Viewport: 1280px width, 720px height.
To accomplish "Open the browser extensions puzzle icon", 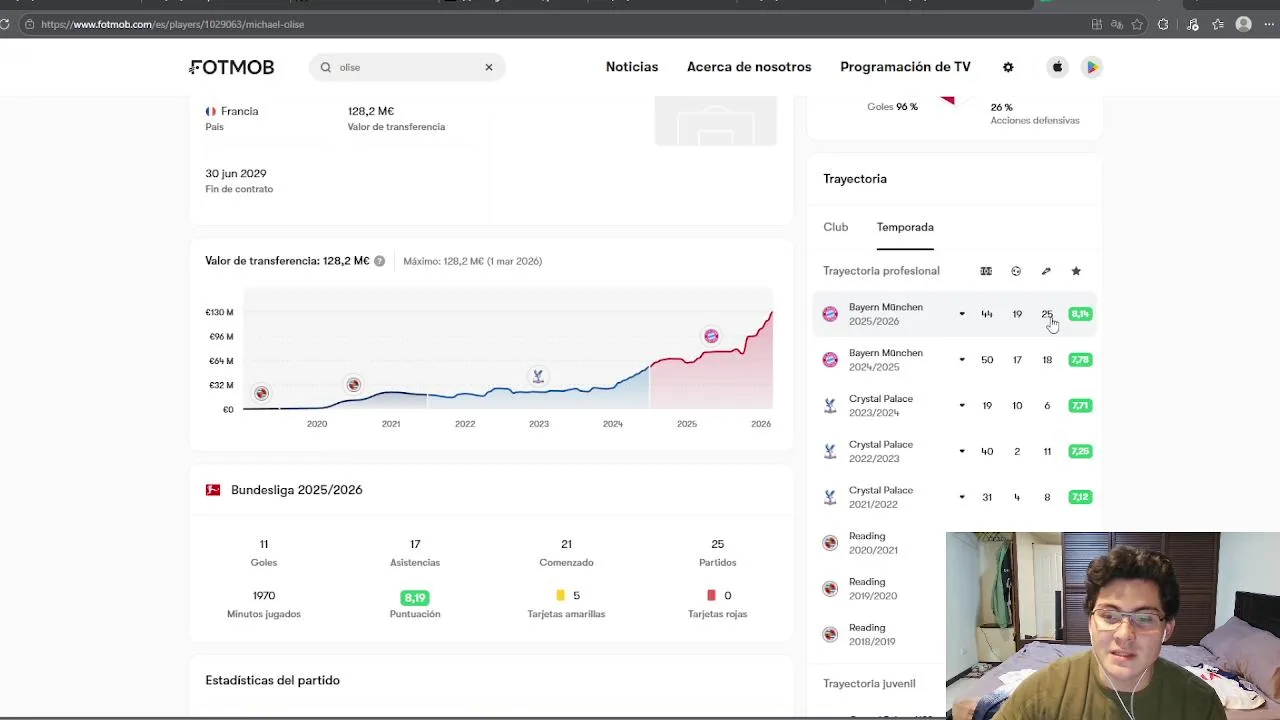I will pos(1163,24).
